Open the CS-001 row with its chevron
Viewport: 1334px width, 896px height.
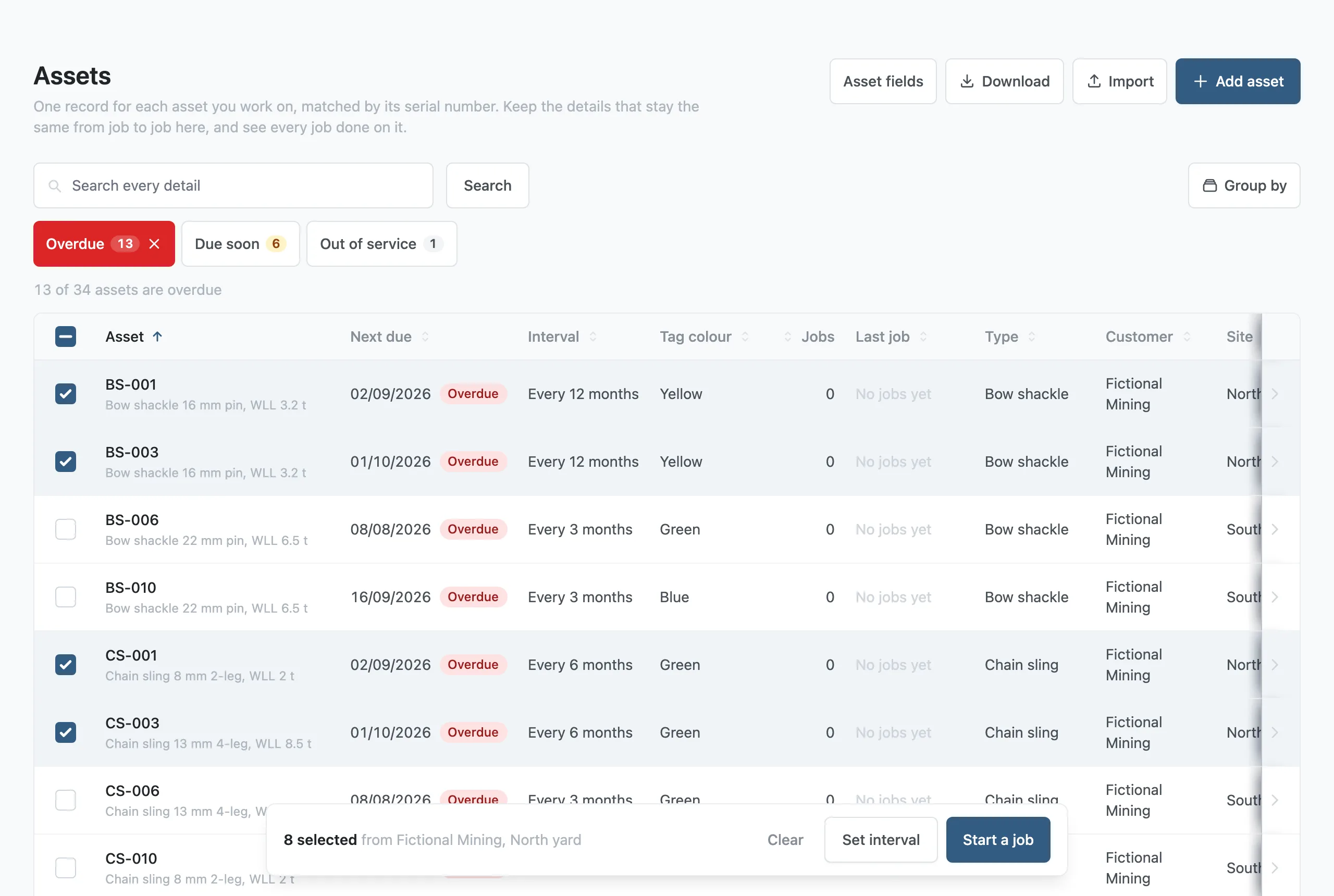(1275, 665)
